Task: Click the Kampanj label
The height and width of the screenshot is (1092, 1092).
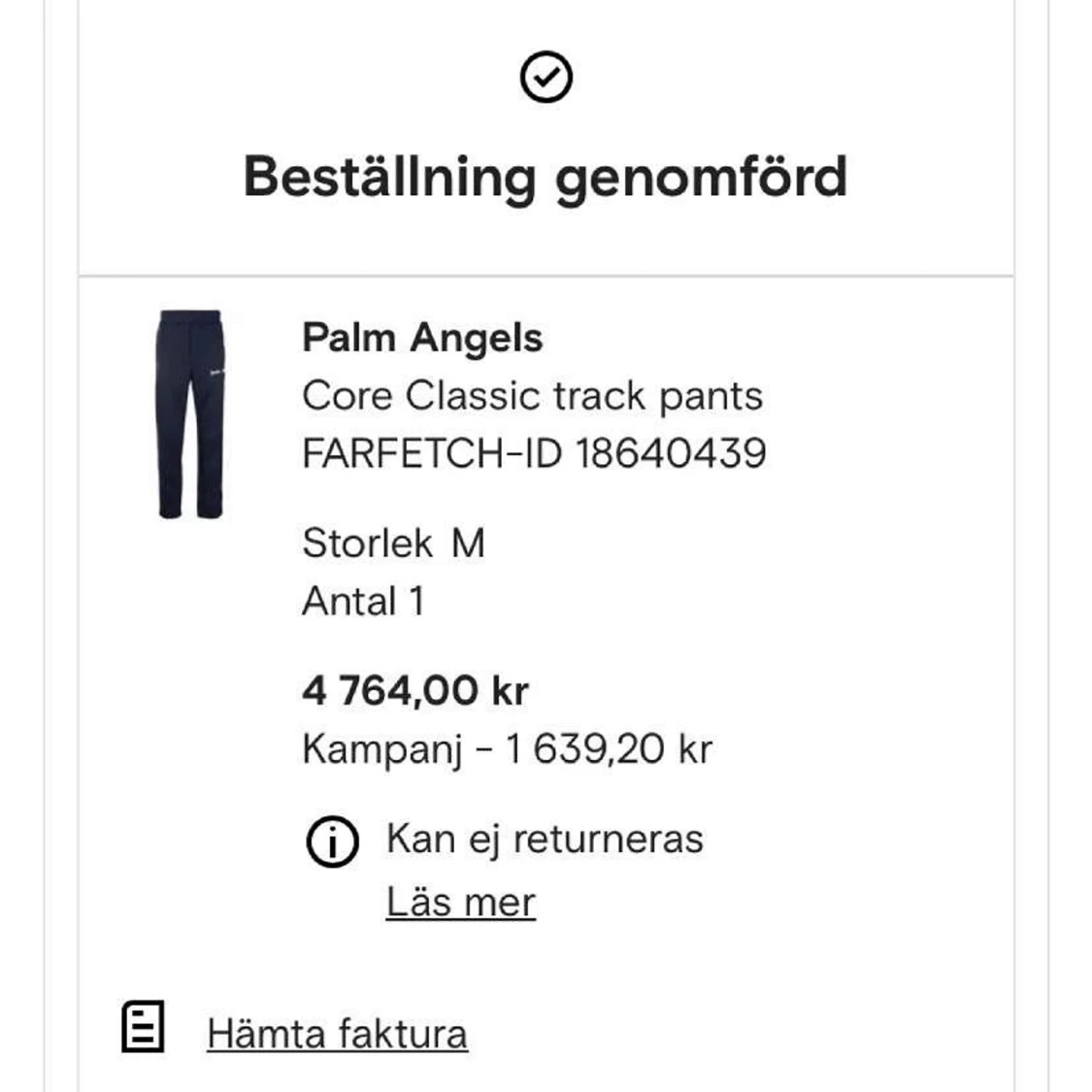Action: [x=381, y=749]
